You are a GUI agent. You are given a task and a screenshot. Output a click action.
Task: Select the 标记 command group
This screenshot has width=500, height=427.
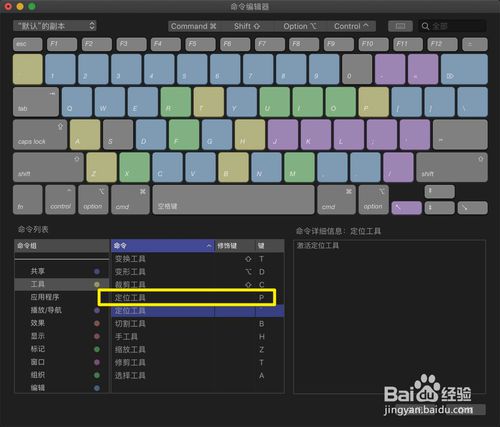click(62, 349)
